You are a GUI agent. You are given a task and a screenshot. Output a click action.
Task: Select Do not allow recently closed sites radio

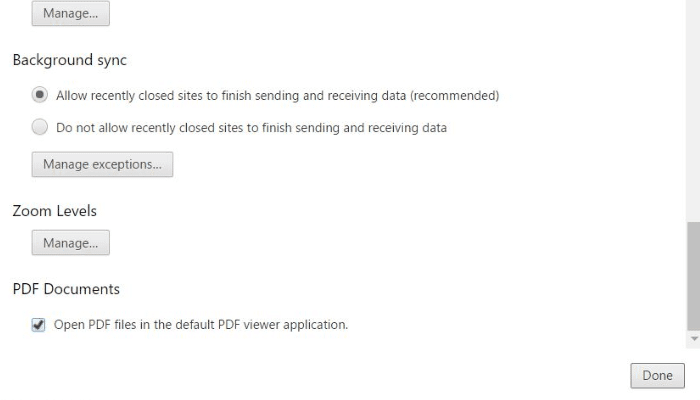[40, 128]
